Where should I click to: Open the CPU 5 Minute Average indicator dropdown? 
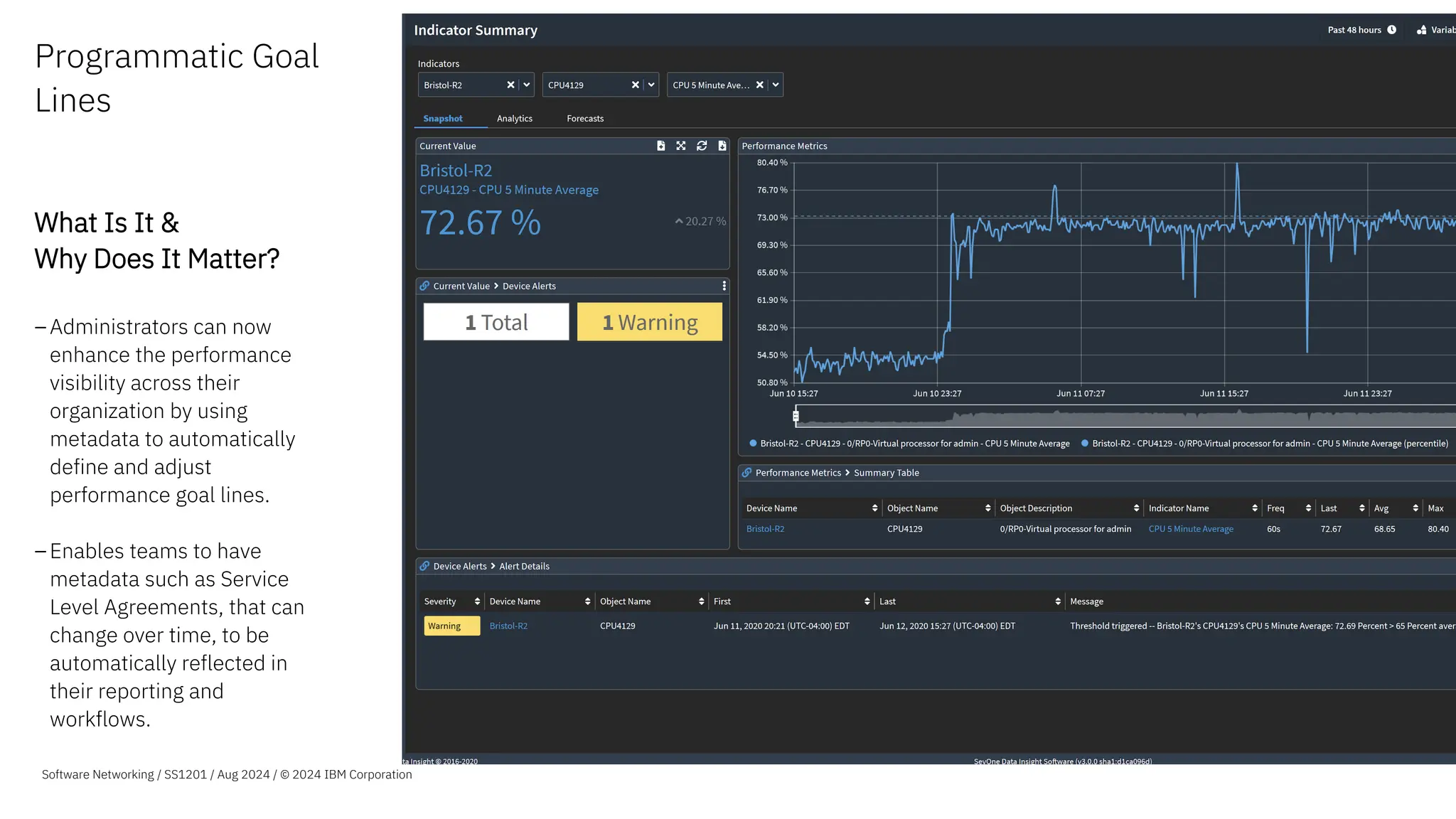[776, 85]
